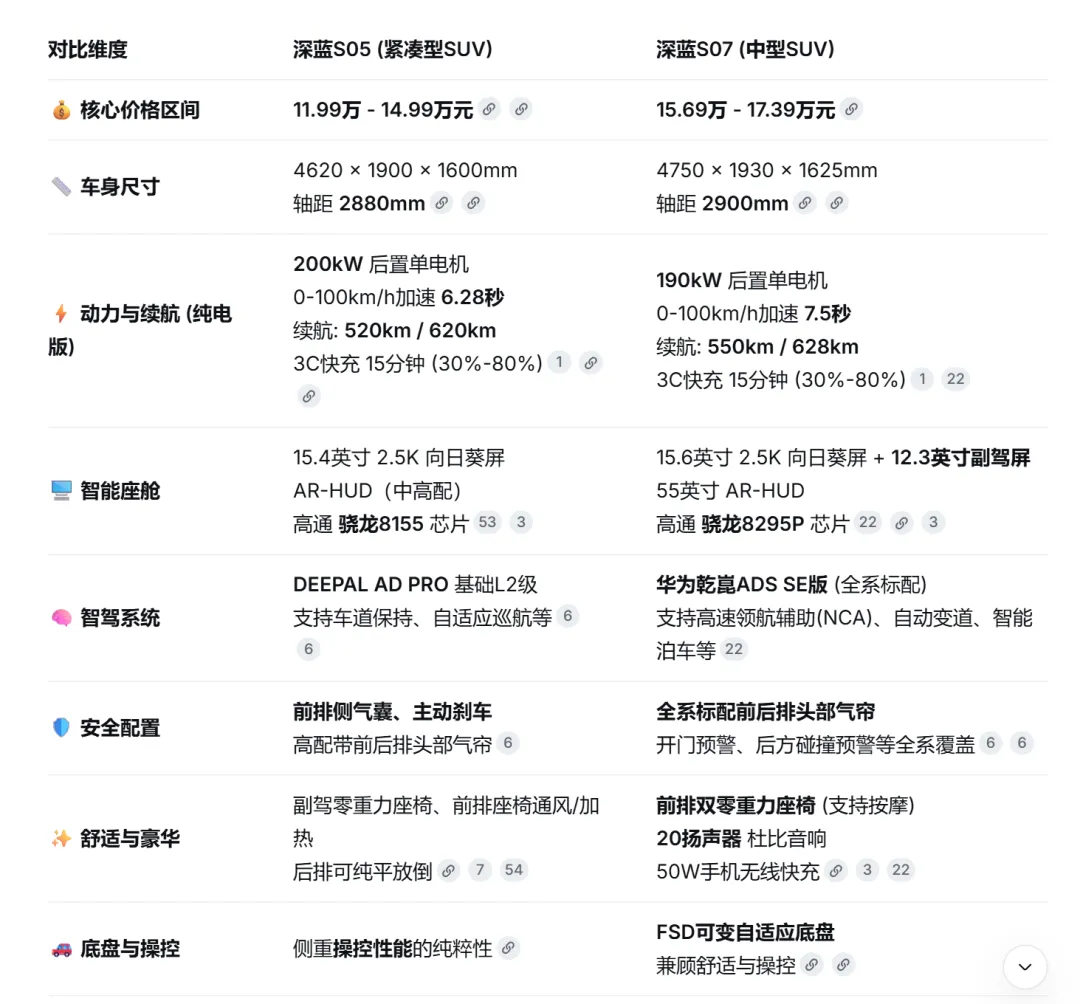
Task: Click the 舒适与豪华 row label
Action: click(129, 839)
